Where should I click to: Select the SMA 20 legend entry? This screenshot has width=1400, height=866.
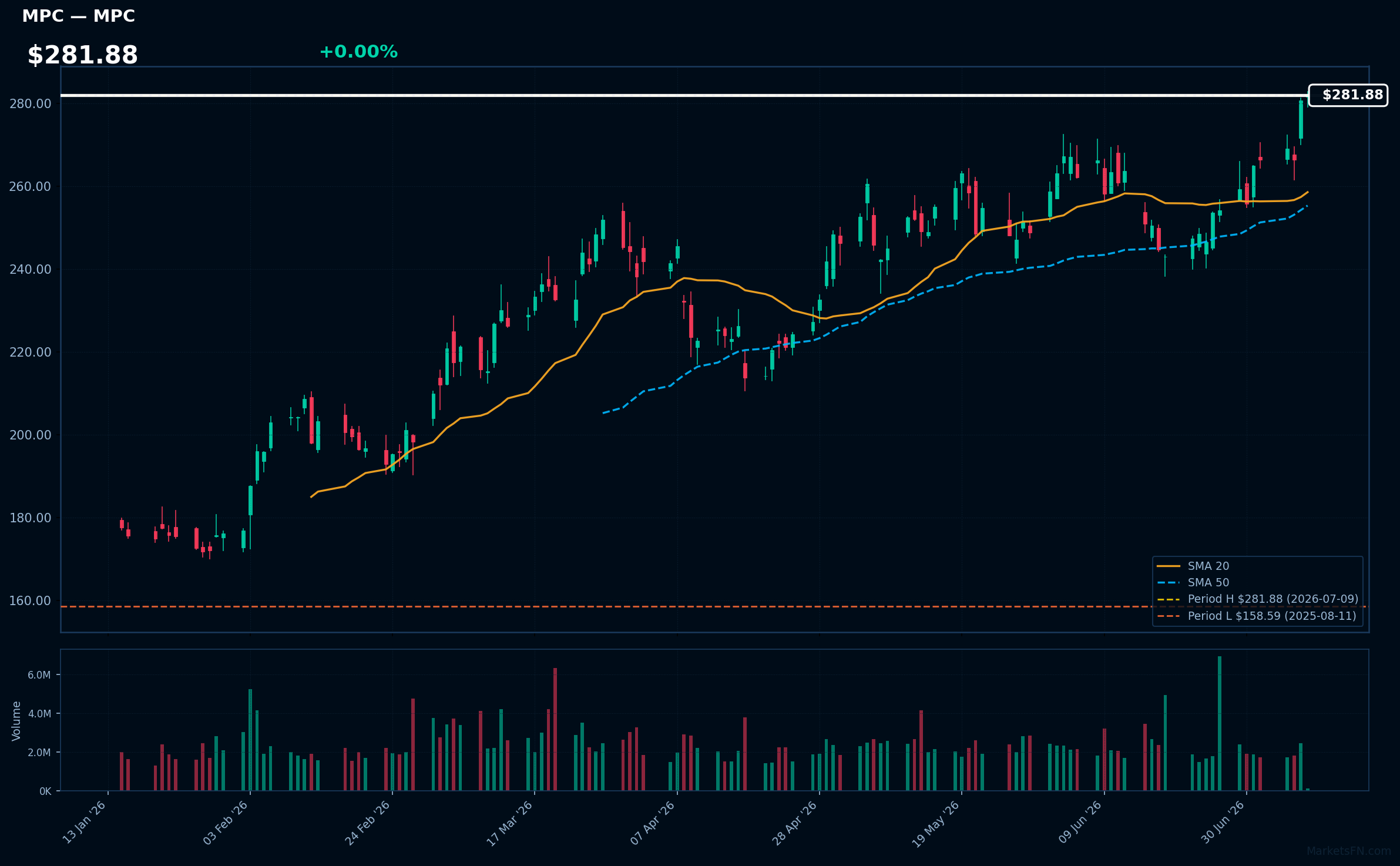coord(1193,566)
